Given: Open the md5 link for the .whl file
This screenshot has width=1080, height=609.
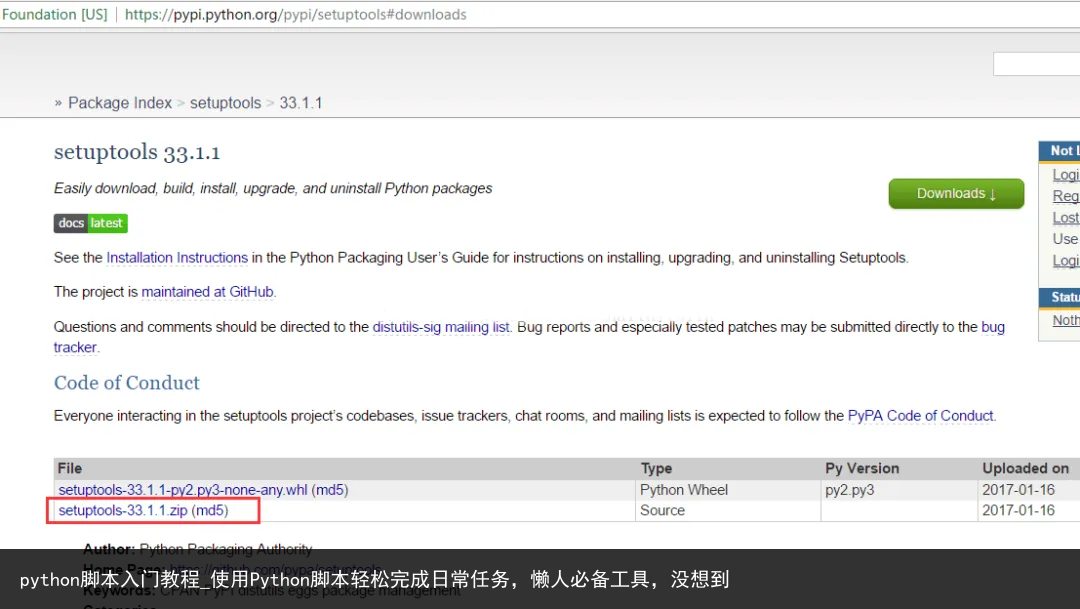Looking at the screenshot, I should (330, 490).
